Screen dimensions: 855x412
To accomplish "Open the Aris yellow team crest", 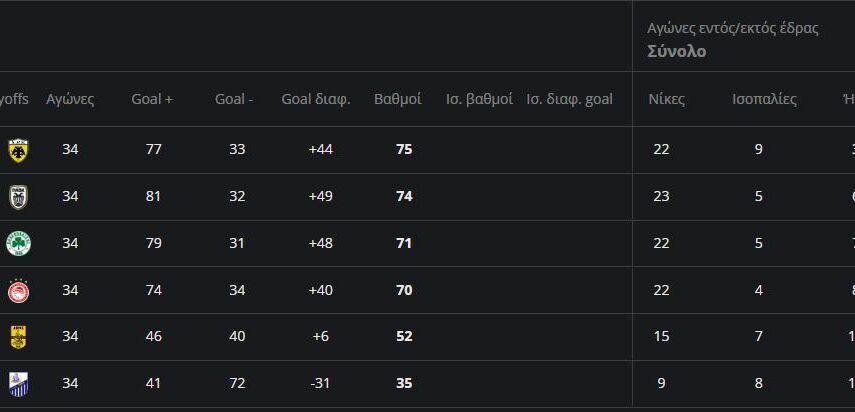I will click(18, 337).
